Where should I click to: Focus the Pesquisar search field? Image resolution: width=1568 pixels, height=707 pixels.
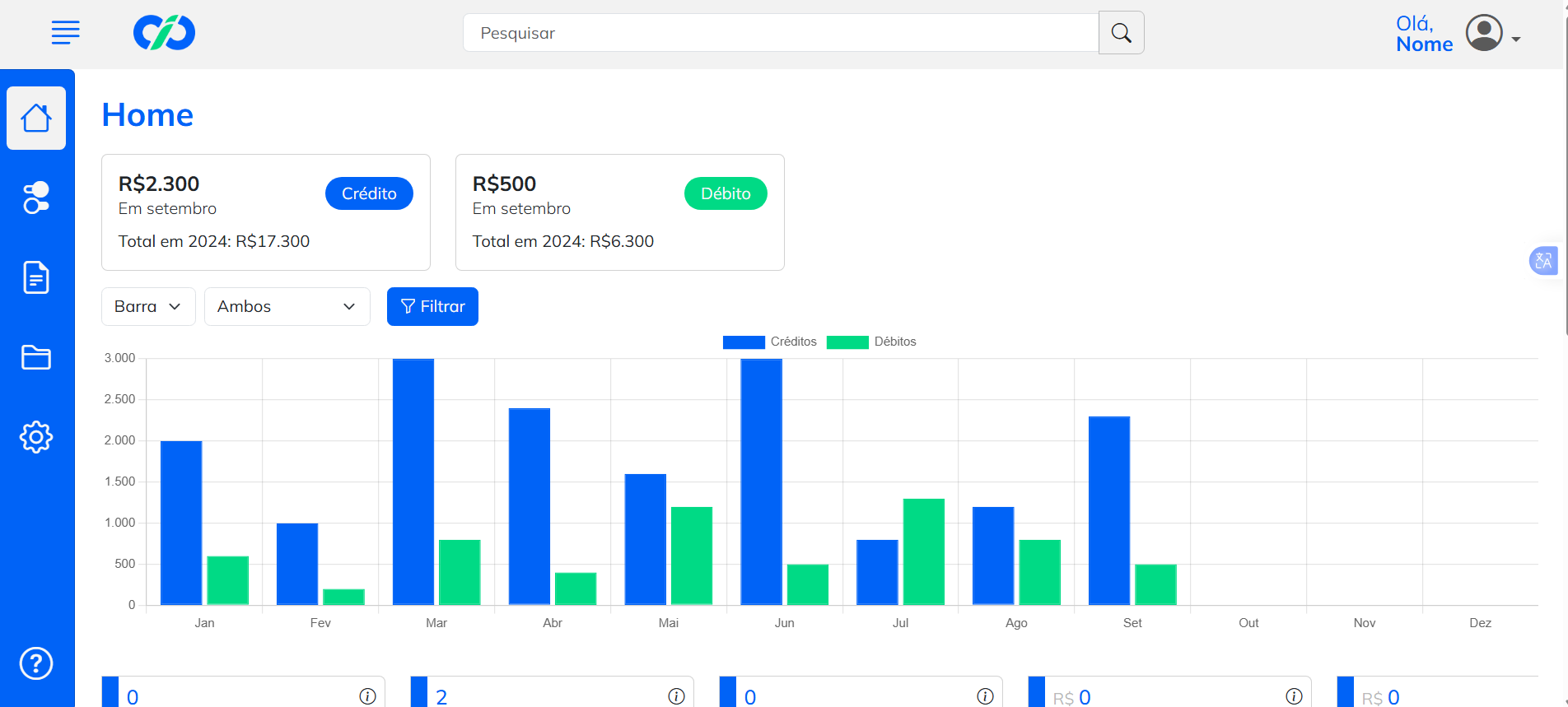(781, 33)
